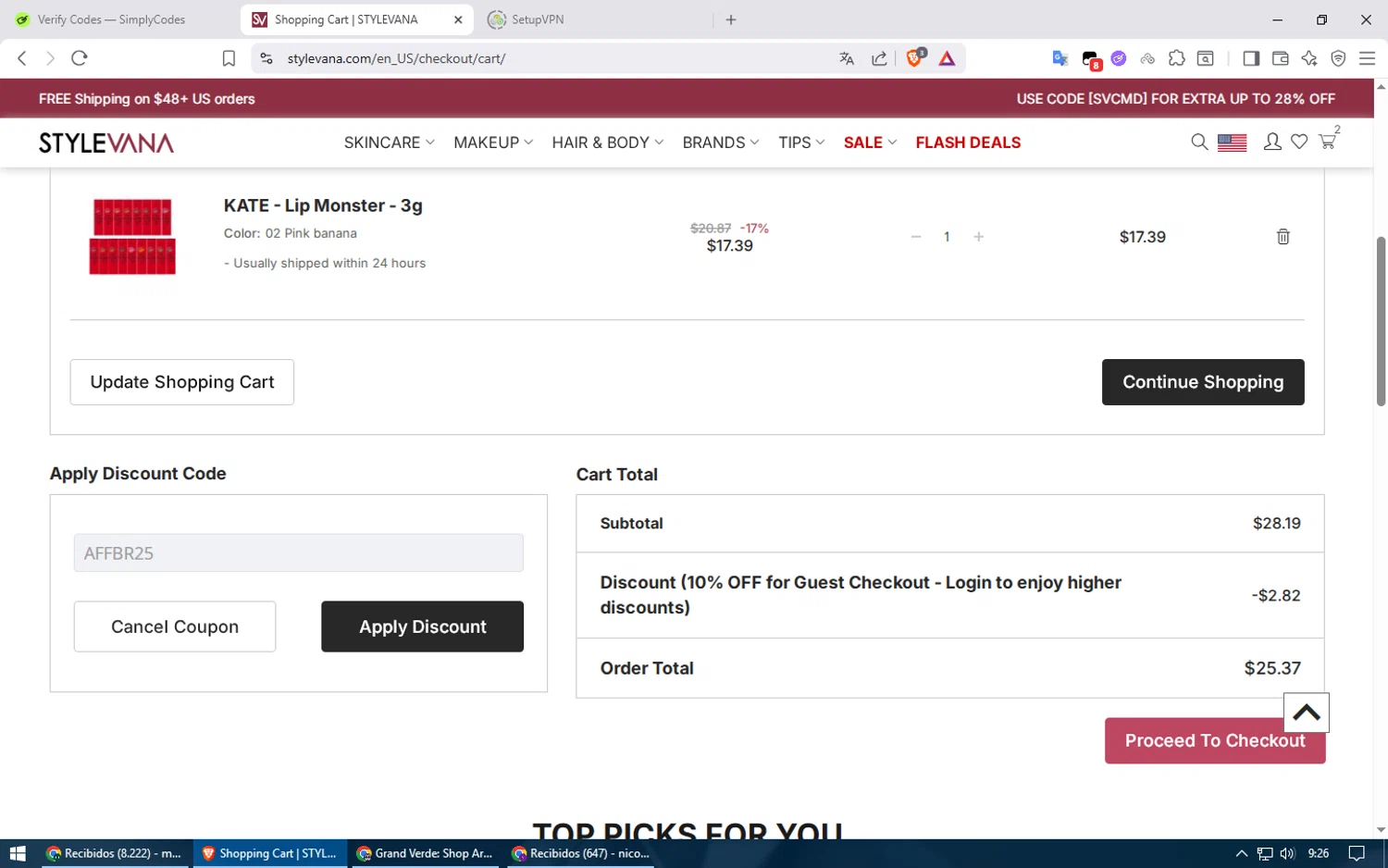Open Windows notification center icon
Viewport: 1388px width, 868px height.
coord(1357,853)
